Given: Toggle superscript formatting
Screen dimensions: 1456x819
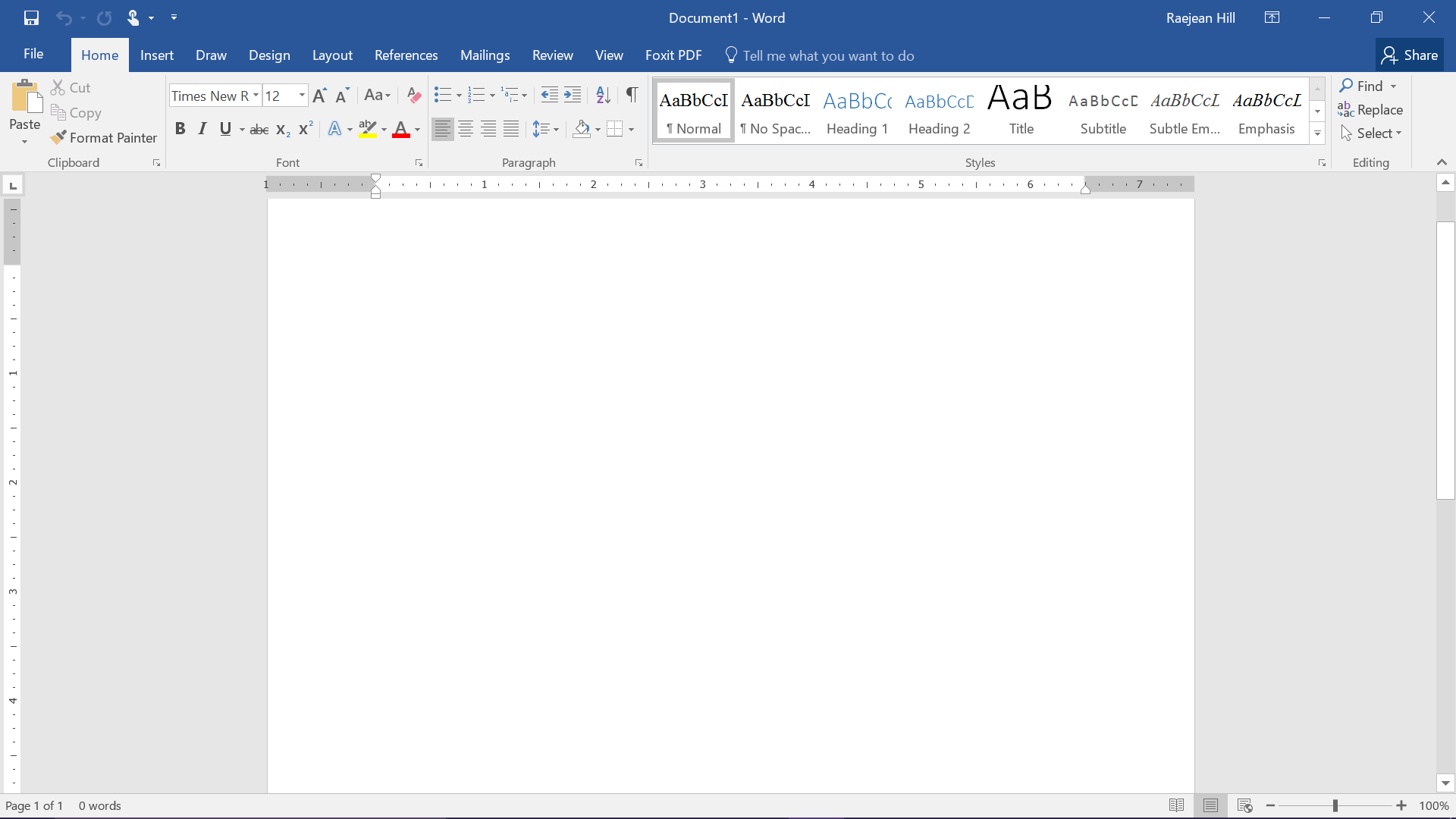Looking at the screenshot, I should pyautogui.click(x=307, y=128).
